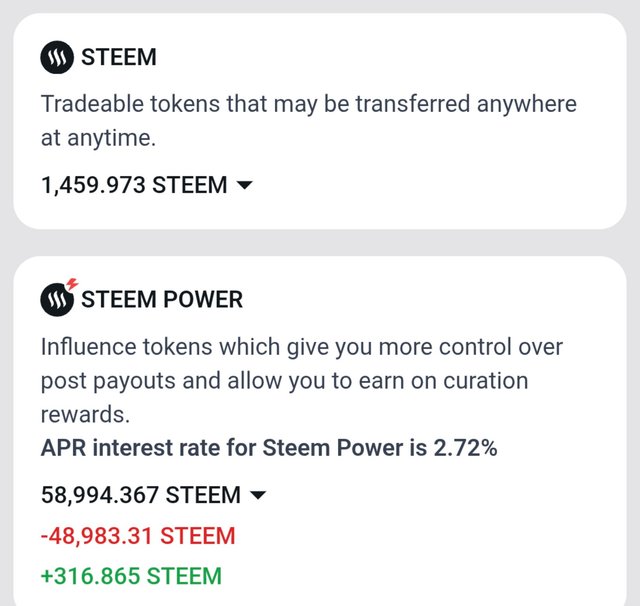Tap the STEEM heading text

[119, 57]
